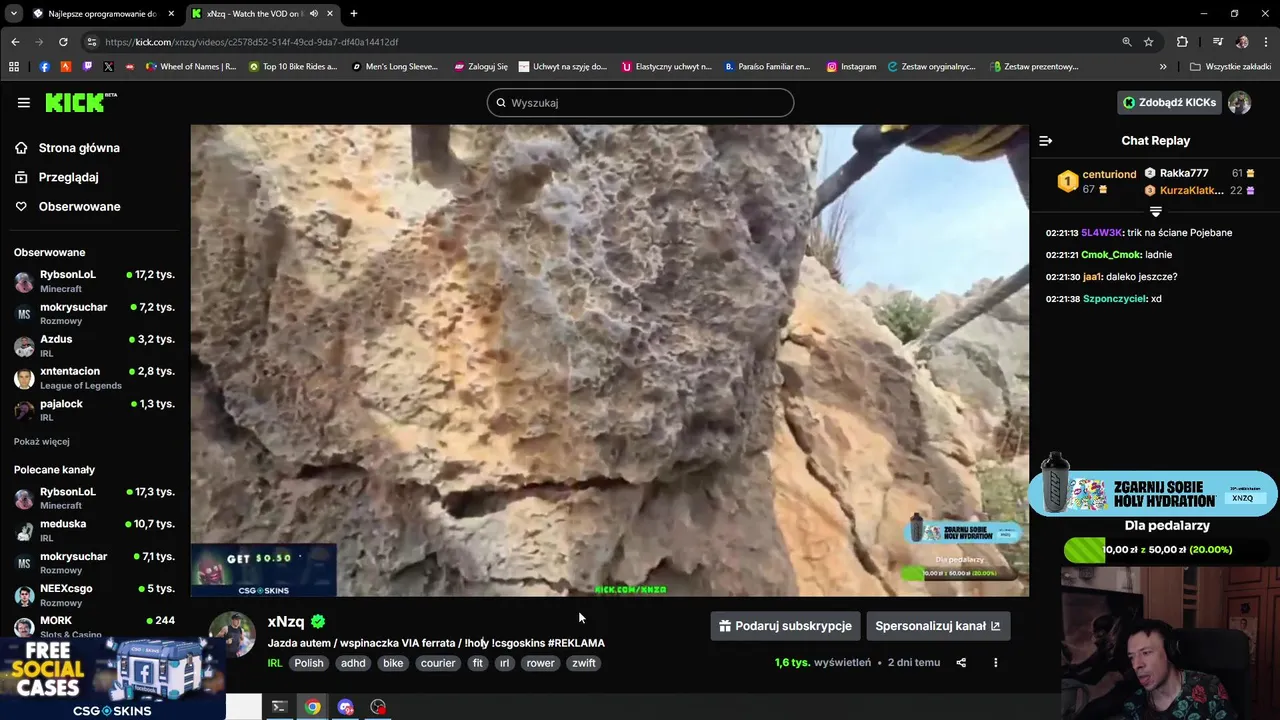Open the profile avatar menu
Screen dimensions: 1280x720
1240,102
